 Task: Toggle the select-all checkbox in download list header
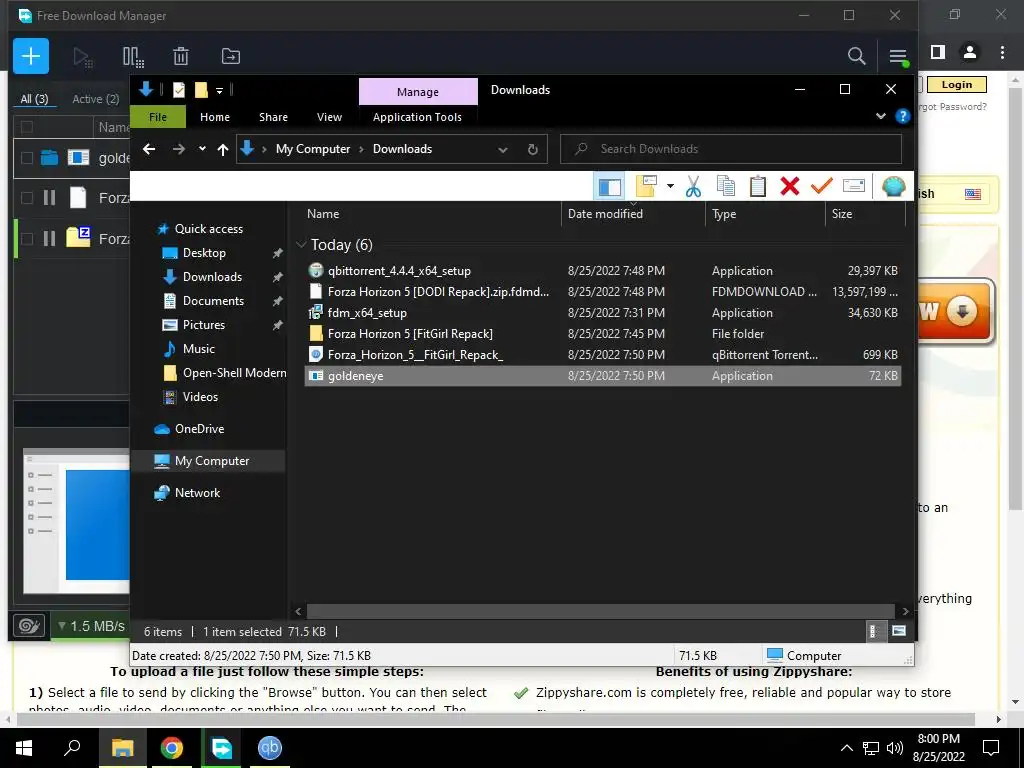tap(27, 127)
